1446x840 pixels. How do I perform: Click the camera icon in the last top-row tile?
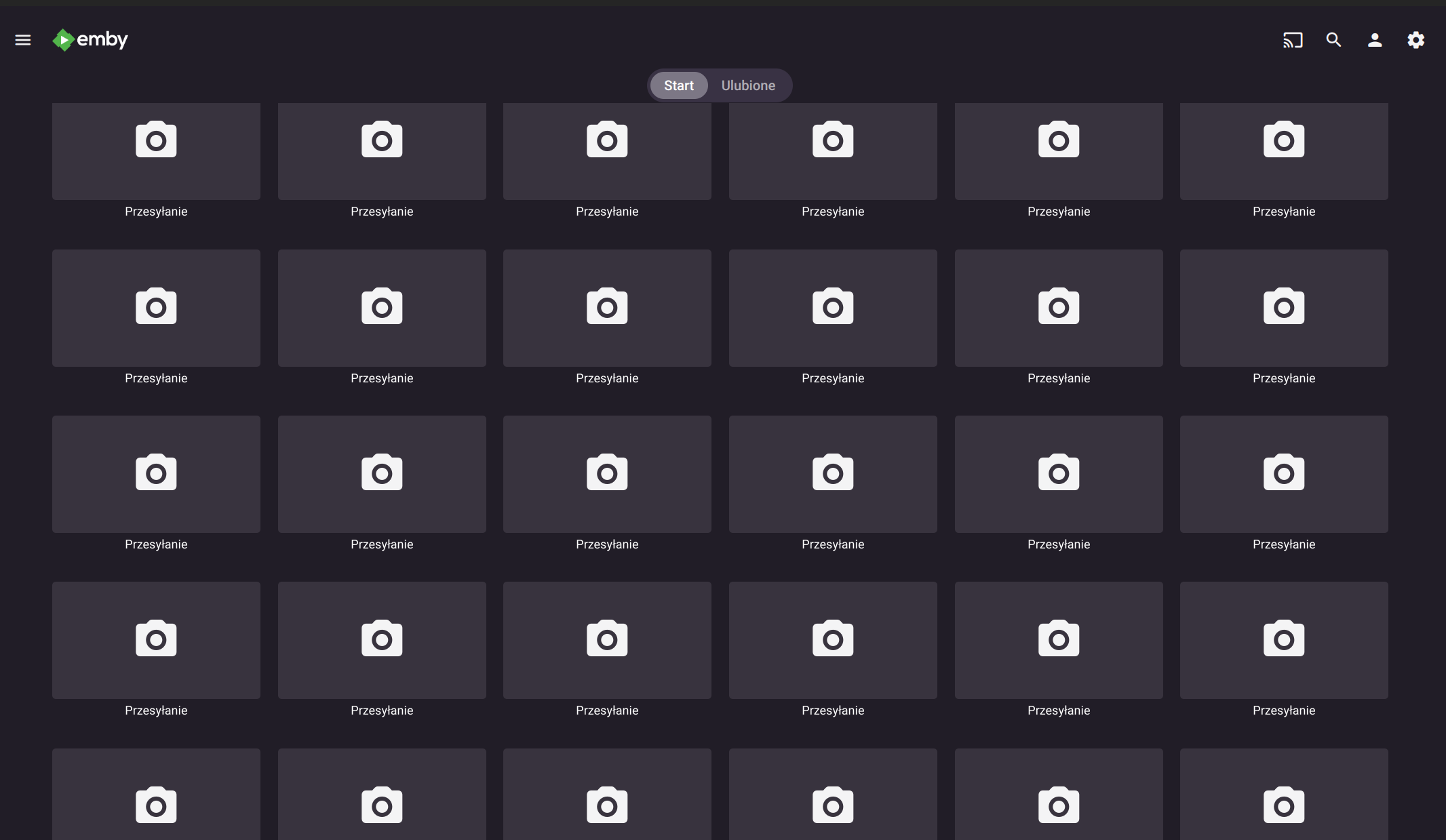coord(1283,140)
